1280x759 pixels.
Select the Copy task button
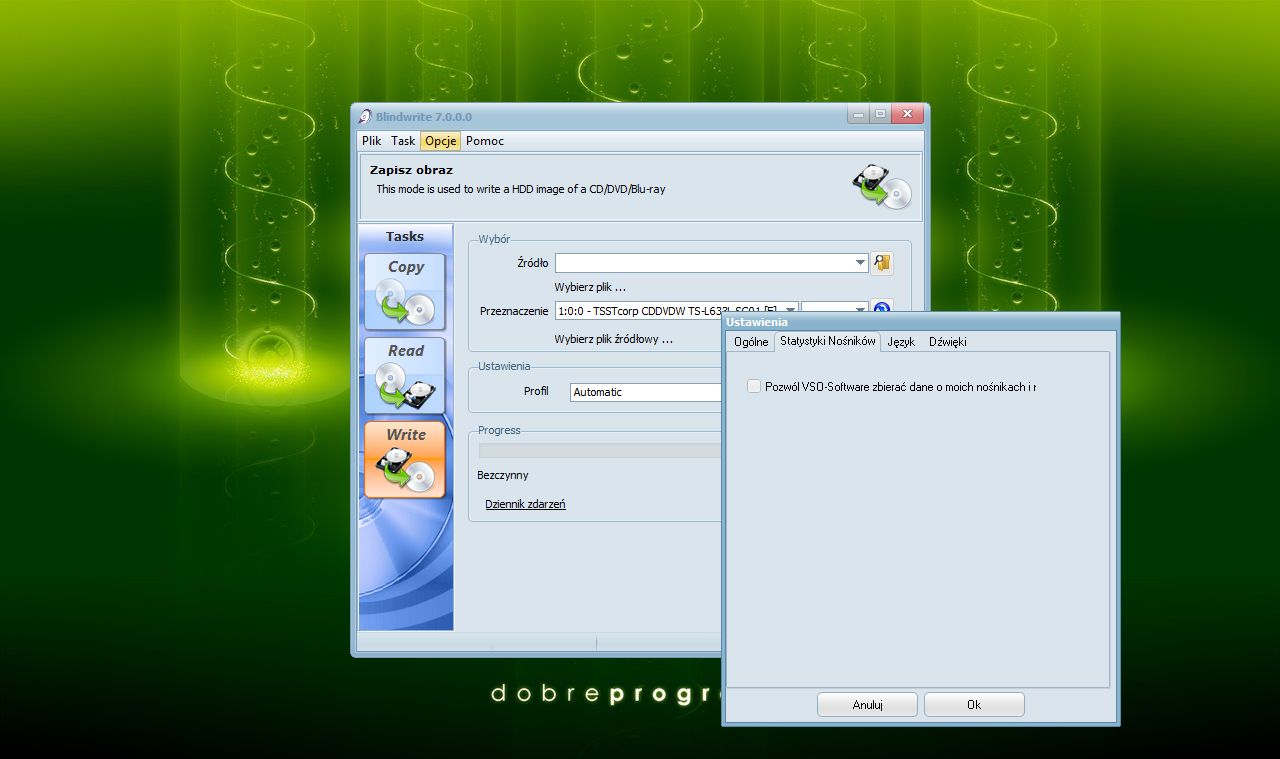[x=405, y=291]
